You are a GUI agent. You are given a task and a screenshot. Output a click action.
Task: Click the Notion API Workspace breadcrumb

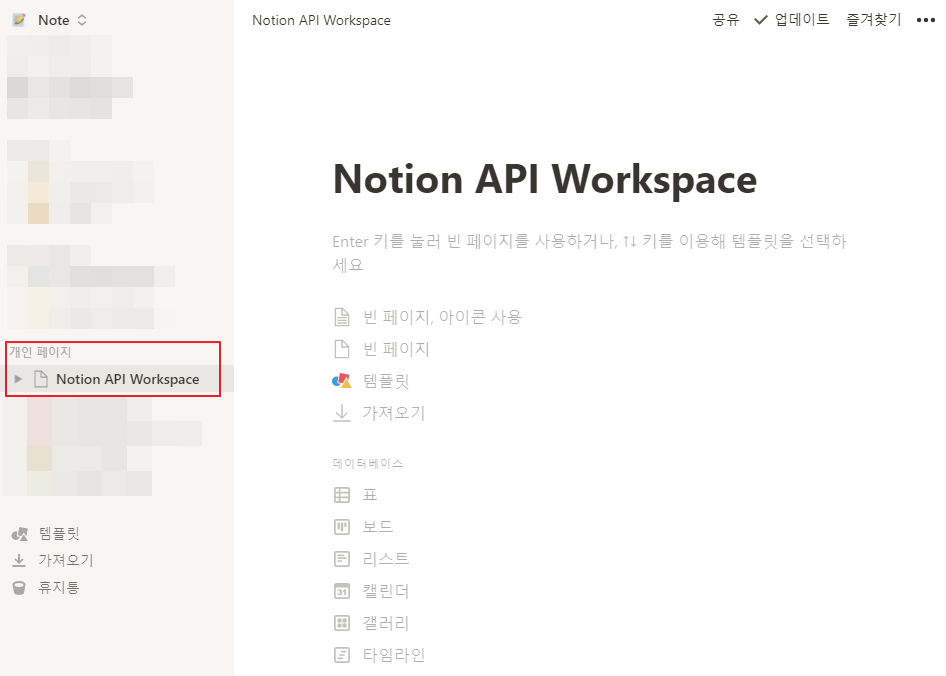pyautogui.click(x=321, y=21)
